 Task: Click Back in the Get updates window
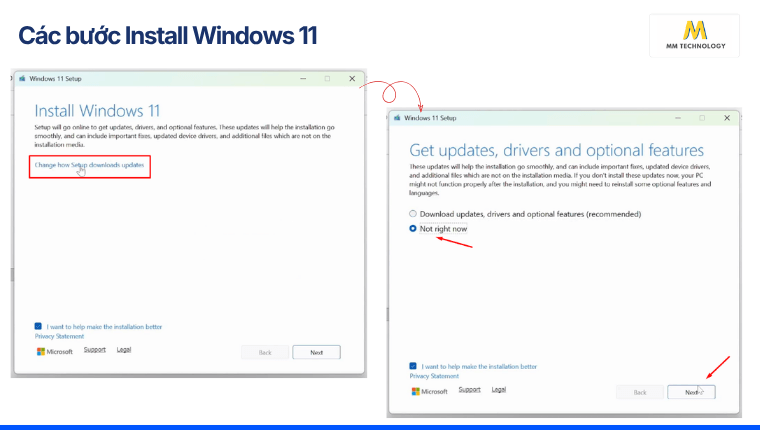(x=640, y=392)
